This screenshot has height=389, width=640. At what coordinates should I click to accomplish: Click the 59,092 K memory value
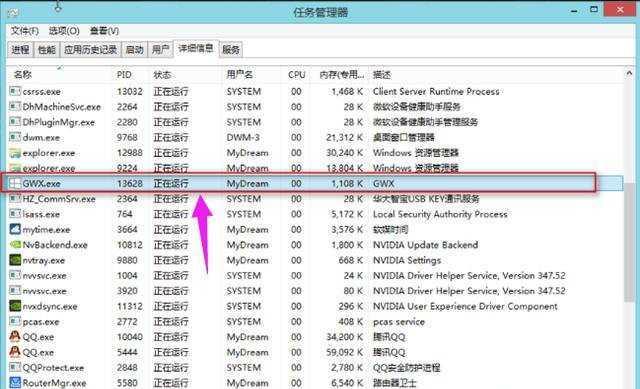pos(344,352)
